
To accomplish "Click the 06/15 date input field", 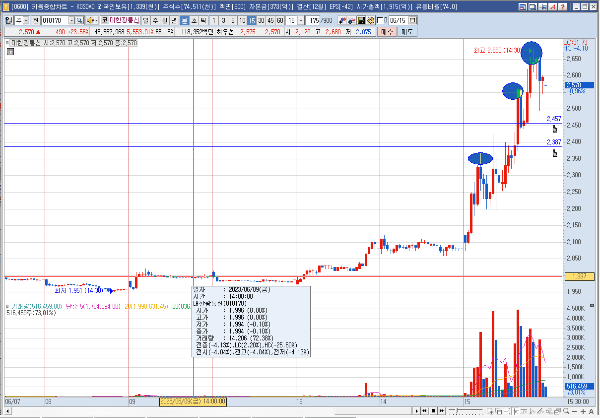I will (x=398, y=20).
